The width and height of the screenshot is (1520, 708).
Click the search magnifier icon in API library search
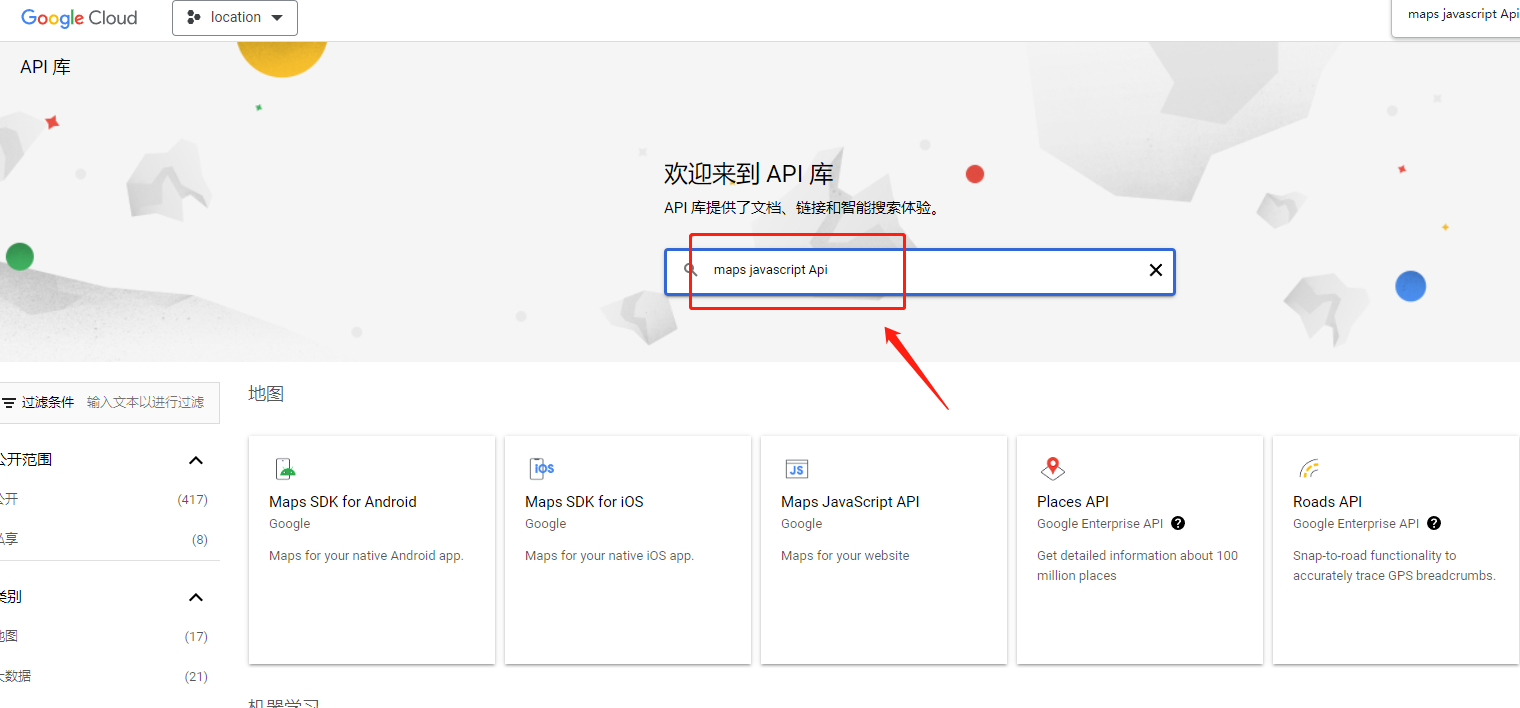pos(690,270)
